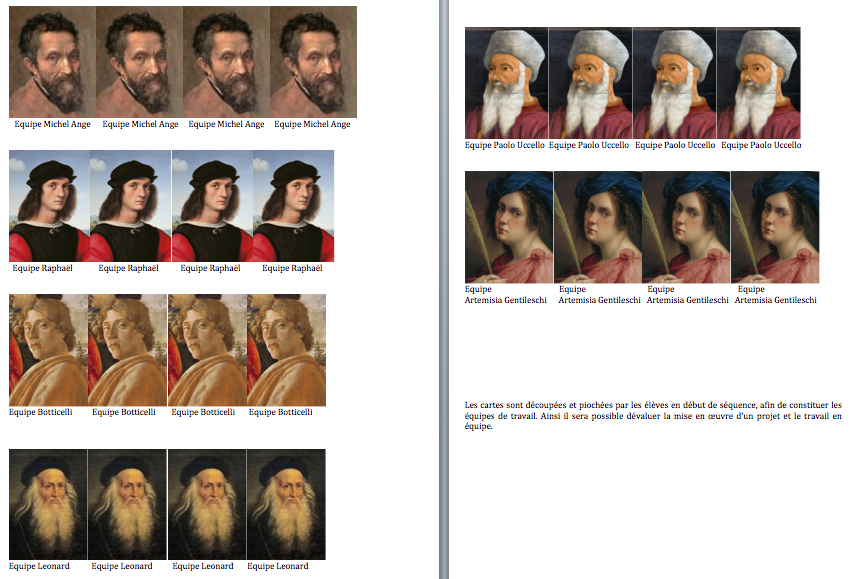Screen dimensions: 854x579
Task: Click the rightmost 'Equipe Paolo Uccello' caption
Action: click(x=761, y=145)
